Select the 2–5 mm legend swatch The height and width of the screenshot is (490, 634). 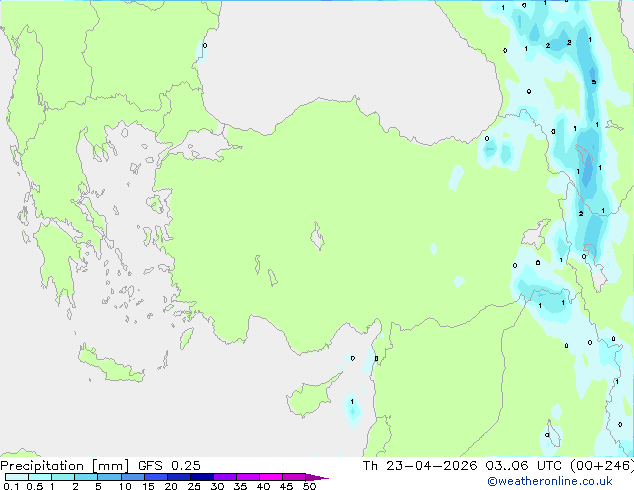86,477
